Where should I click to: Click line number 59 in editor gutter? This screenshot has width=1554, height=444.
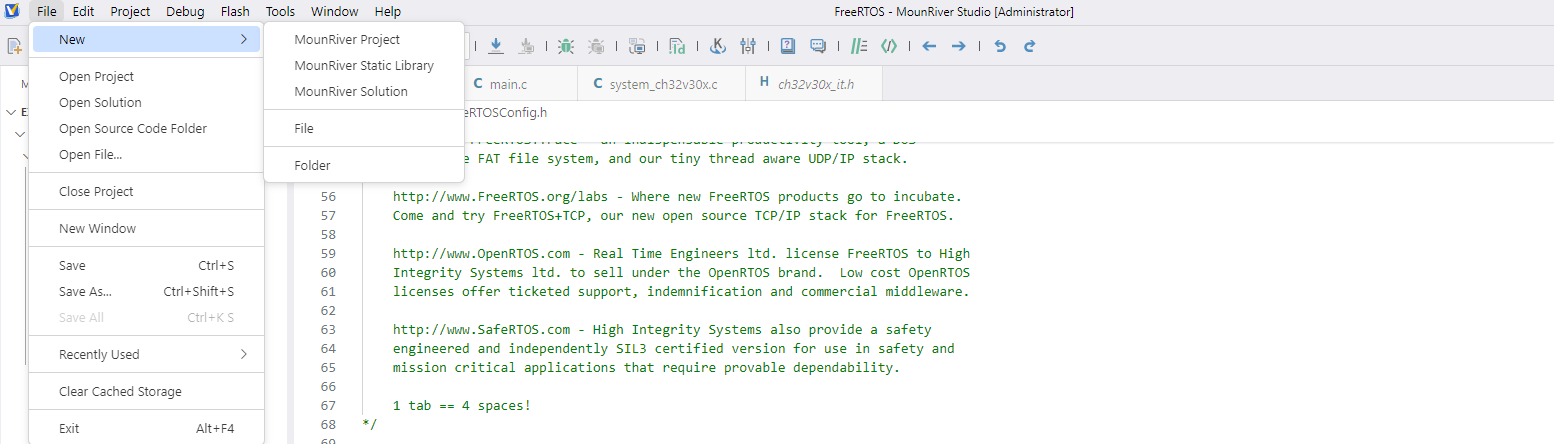[328, 253]
